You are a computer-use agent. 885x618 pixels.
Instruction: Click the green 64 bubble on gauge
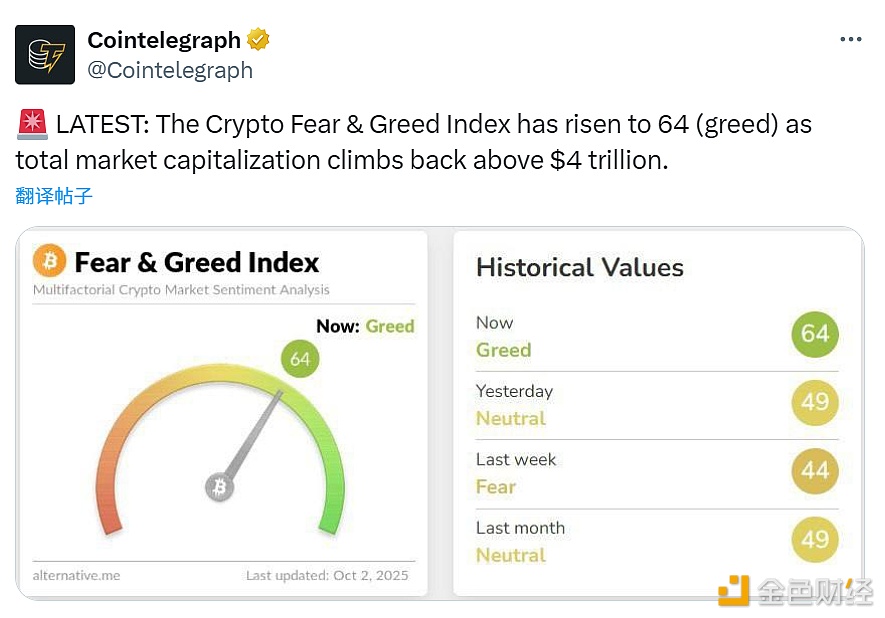(x=299, y=359)
